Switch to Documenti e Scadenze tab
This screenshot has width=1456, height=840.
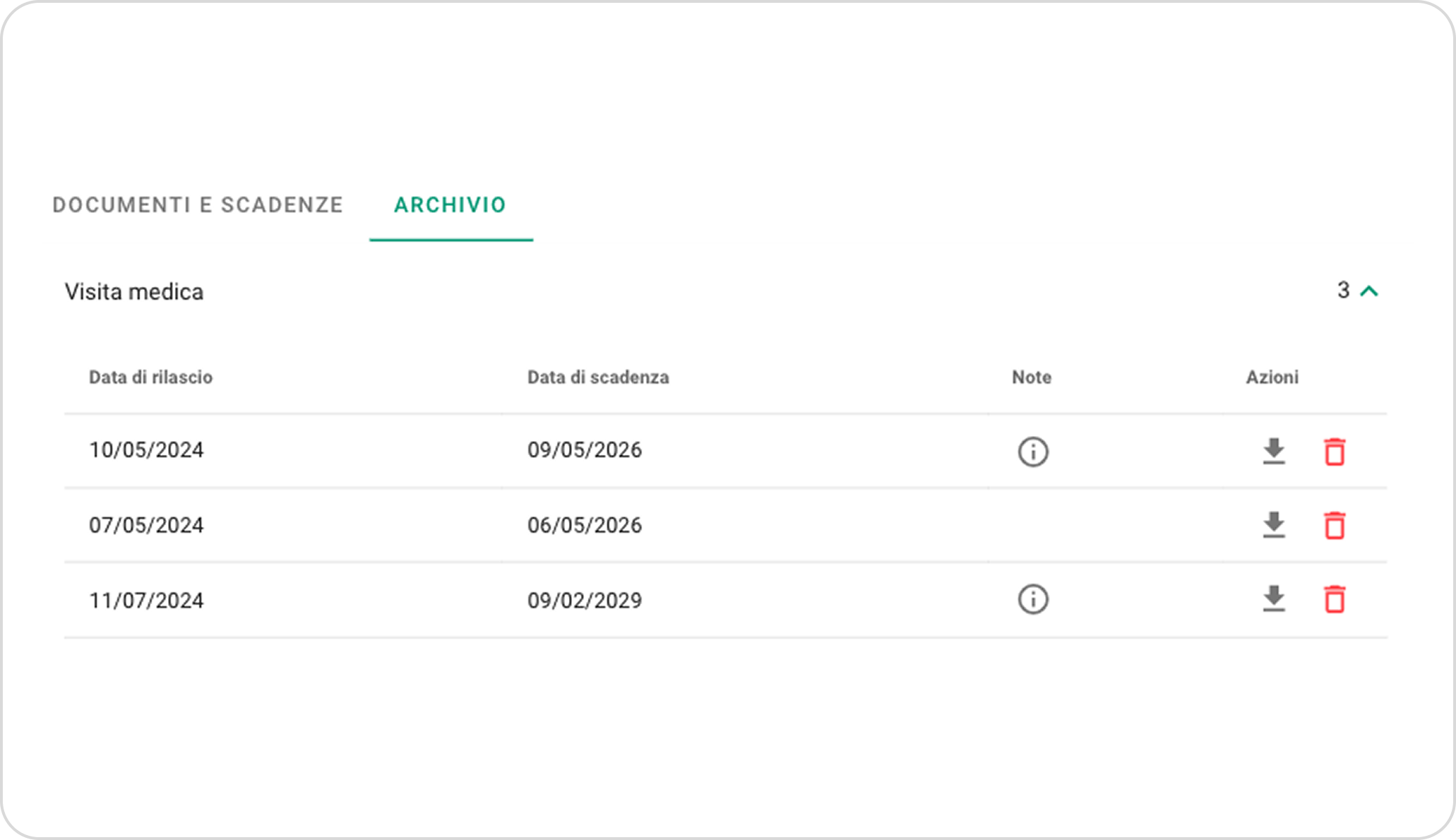coord(197,205)
